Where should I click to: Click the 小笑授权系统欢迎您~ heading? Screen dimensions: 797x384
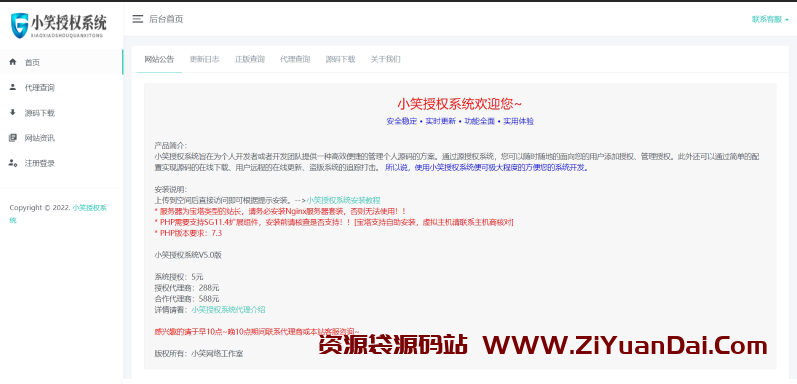(x=459, y=104)
